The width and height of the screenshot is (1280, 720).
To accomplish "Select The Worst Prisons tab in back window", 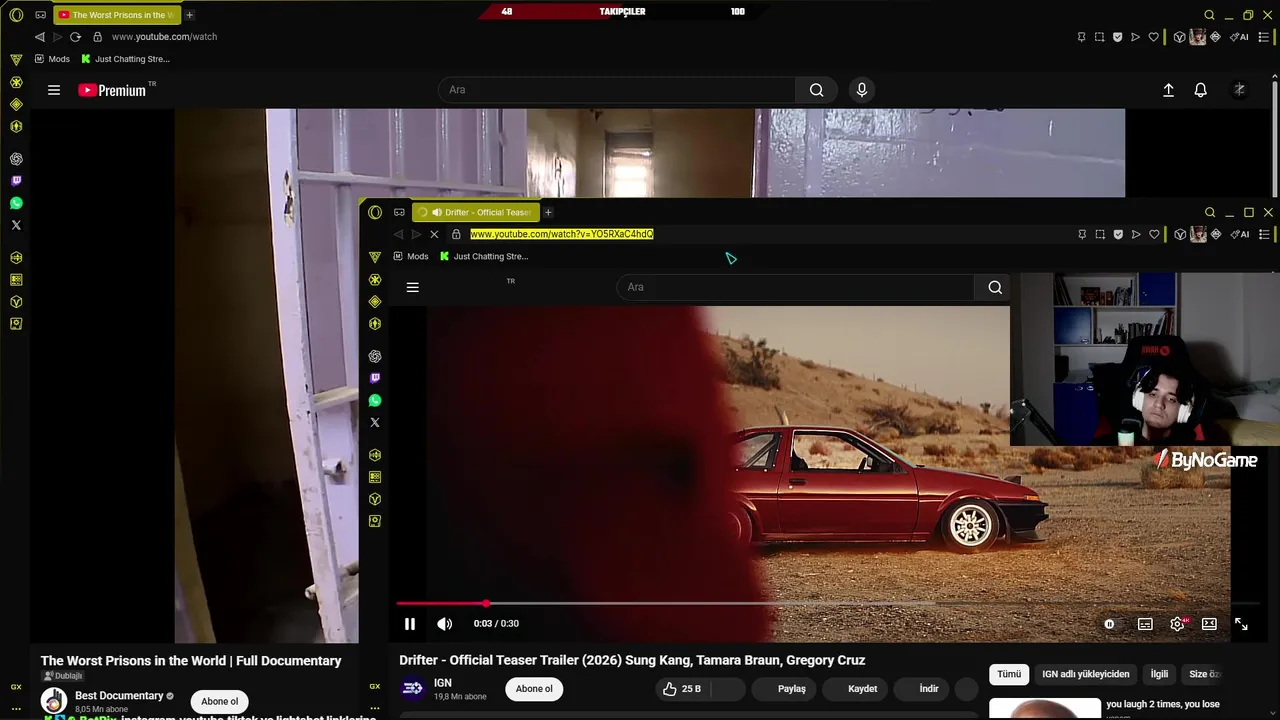I will [x=118, y=15].
